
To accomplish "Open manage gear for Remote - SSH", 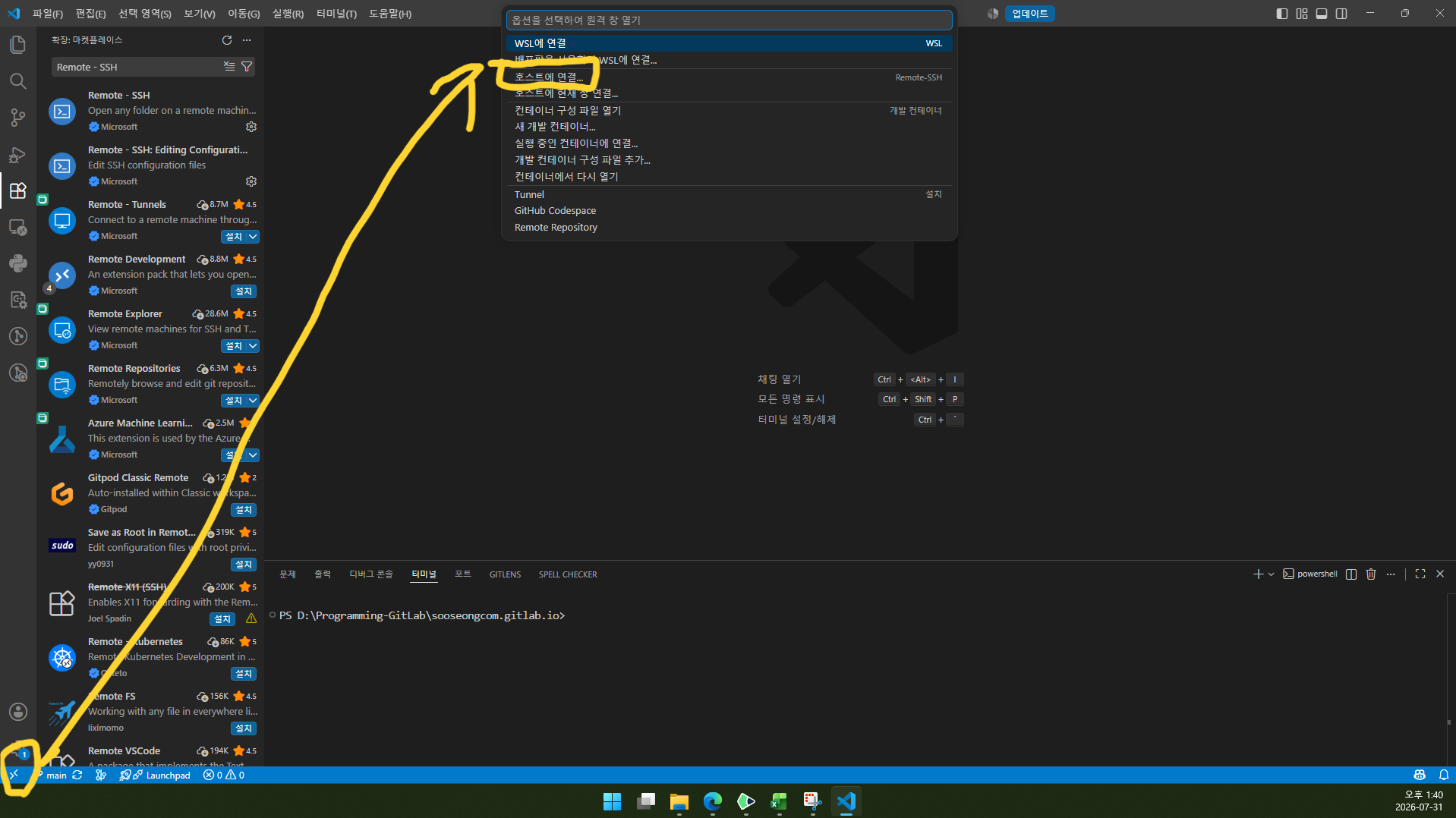I will click(x=251, y=127).
